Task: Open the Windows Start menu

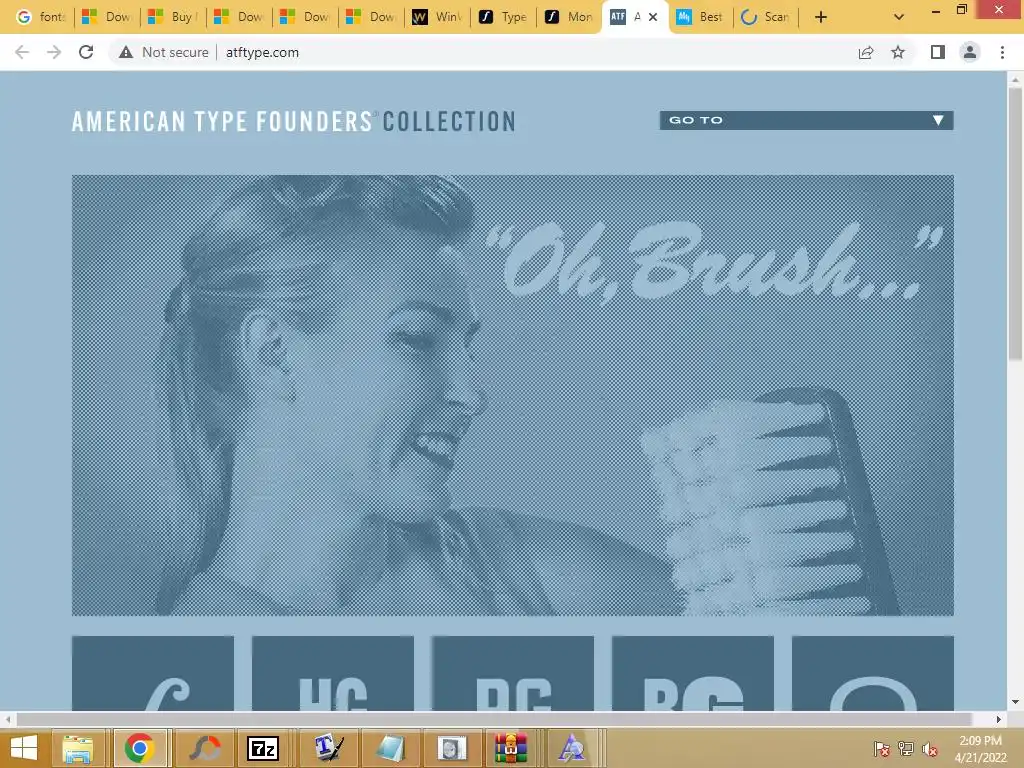Action: [24, 748]
